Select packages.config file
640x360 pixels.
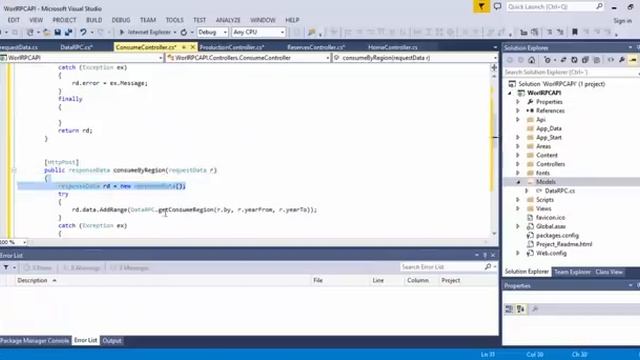point(557,236)
